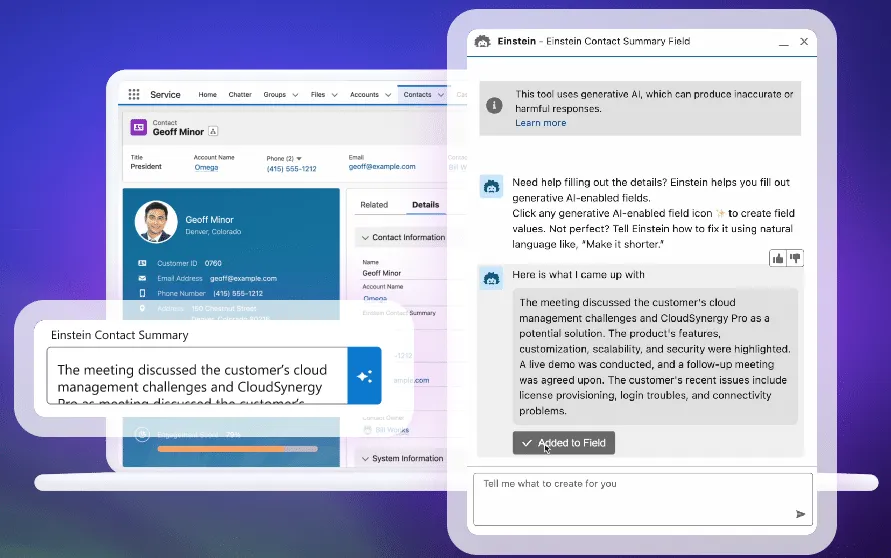The width and height of the screenshot is (891, 558).
Task: Click geoff@example.com in the blue profile card
Action: [243, 278]
